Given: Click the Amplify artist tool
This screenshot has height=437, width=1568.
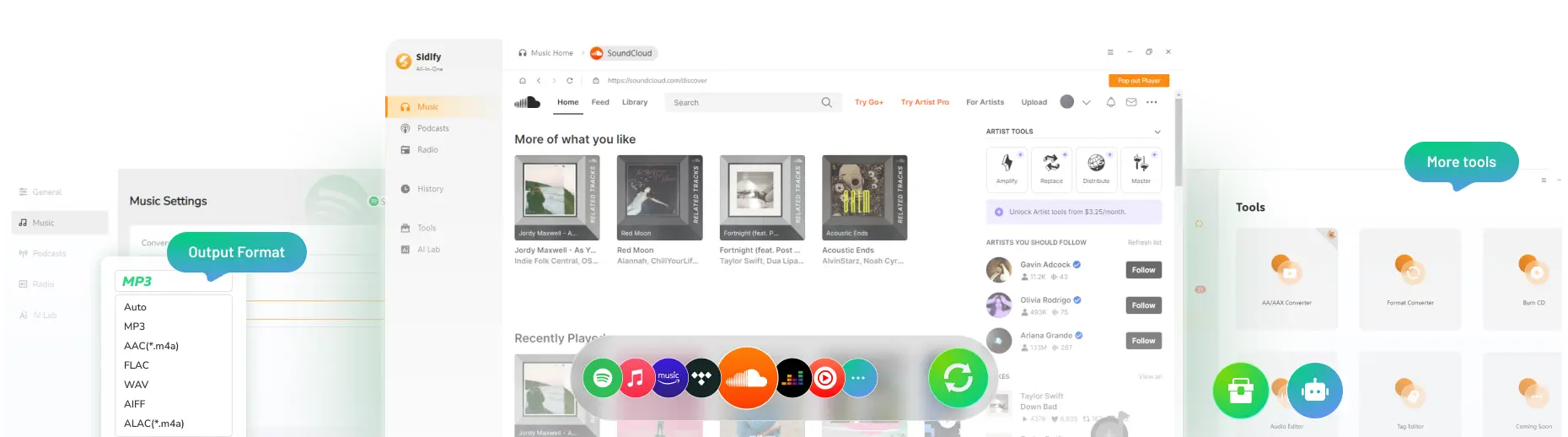Looking at the screenshot, I should click(1007, 168).
